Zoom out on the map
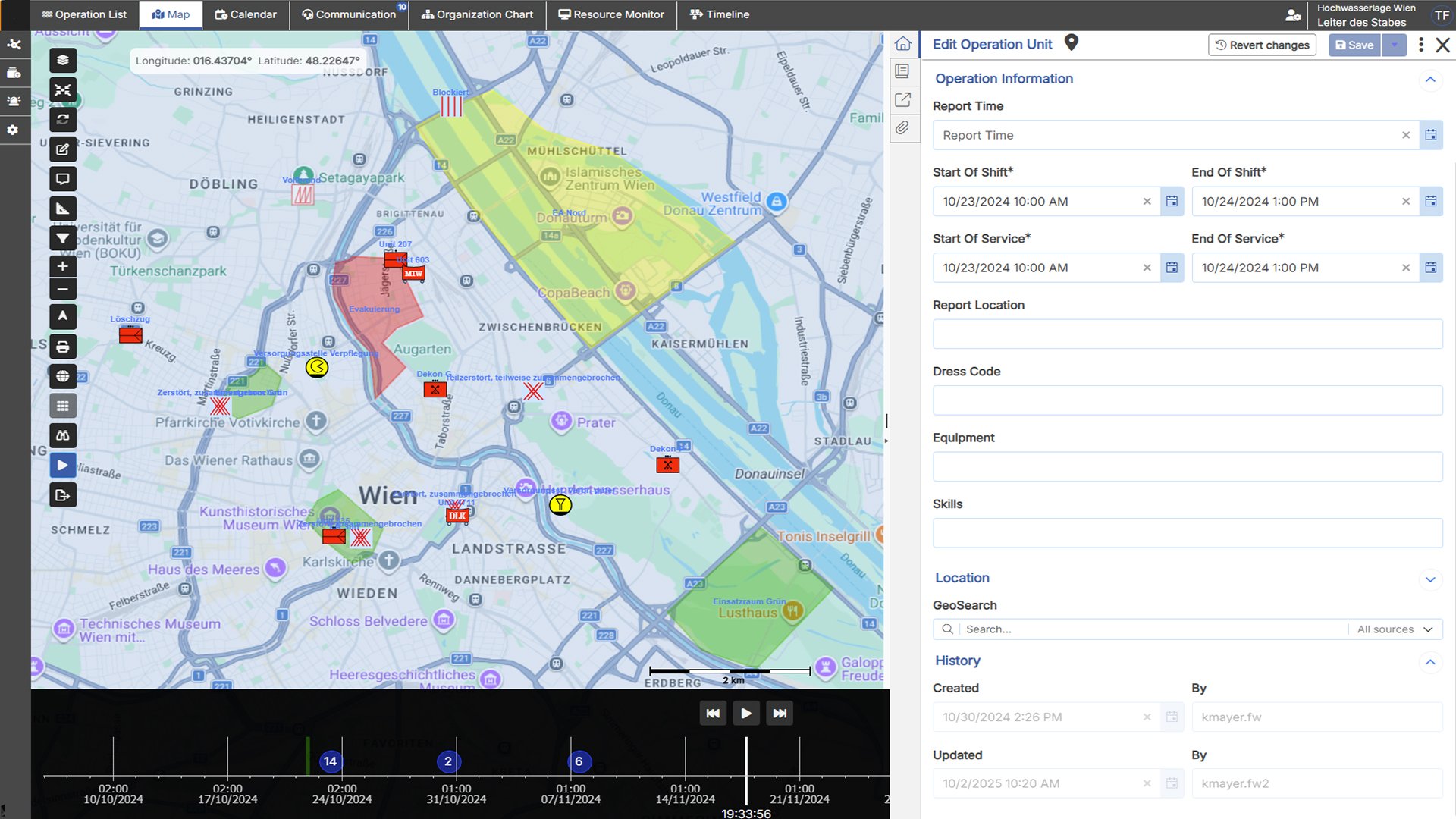Viewport: 1456px width, 819px height. 63,289
